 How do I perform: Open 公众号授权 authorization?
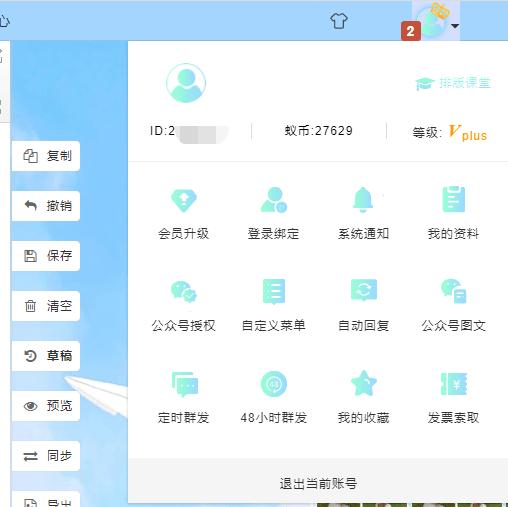[x=184, y=306]
